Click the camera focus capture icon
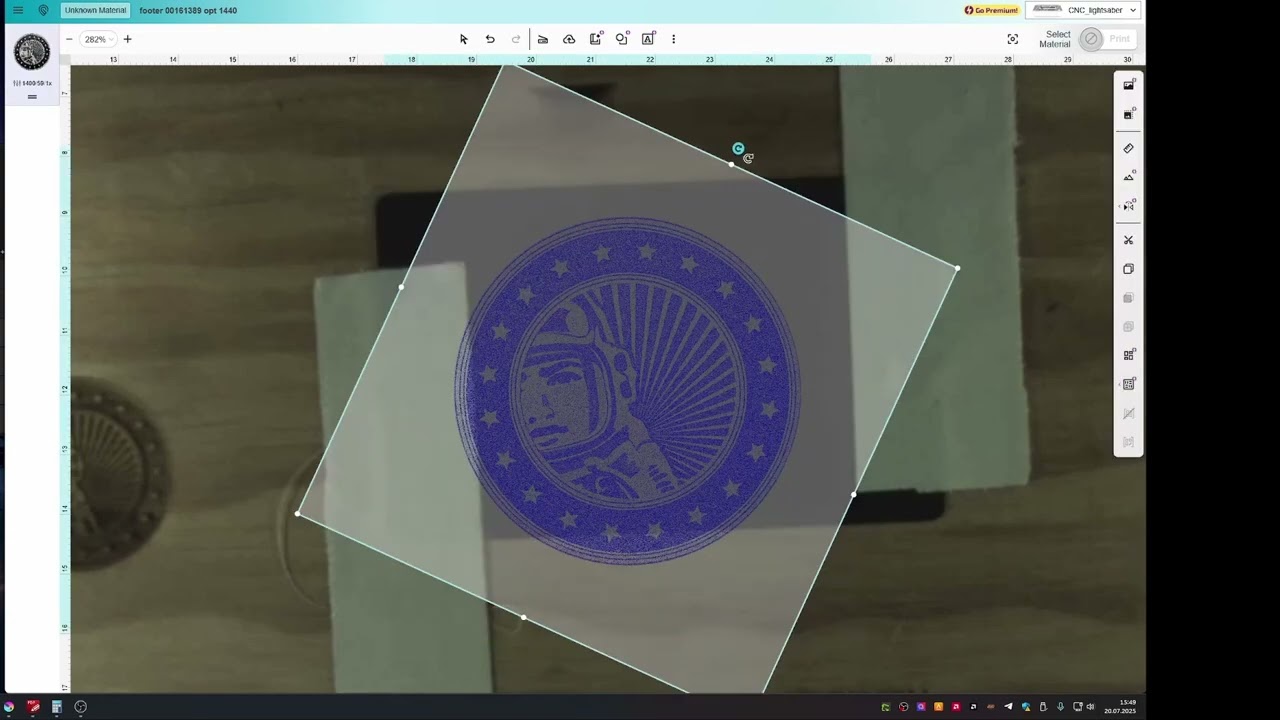Image resolution: width=1280 pixels, height=720 pixels. pos(1013,39)
